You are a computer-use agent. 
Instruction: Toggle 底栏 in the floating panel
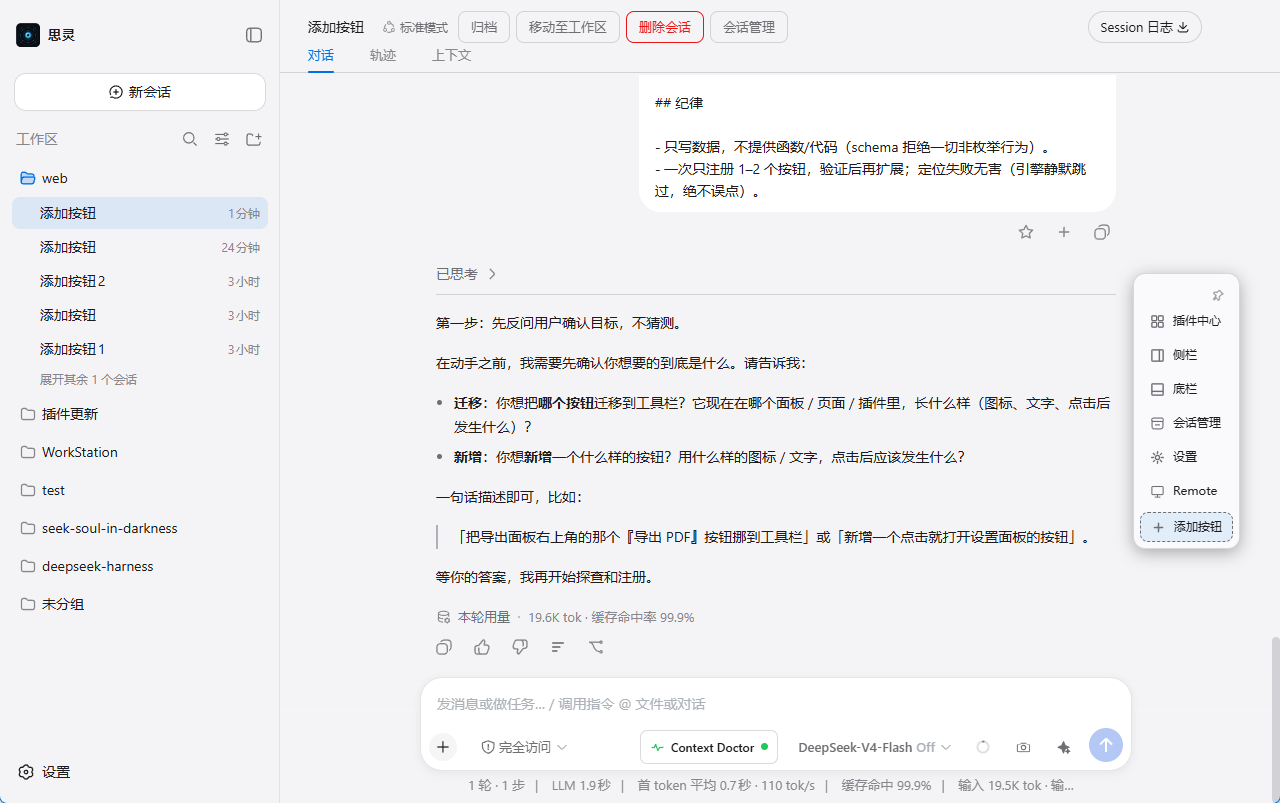[x=1186, y=389]
